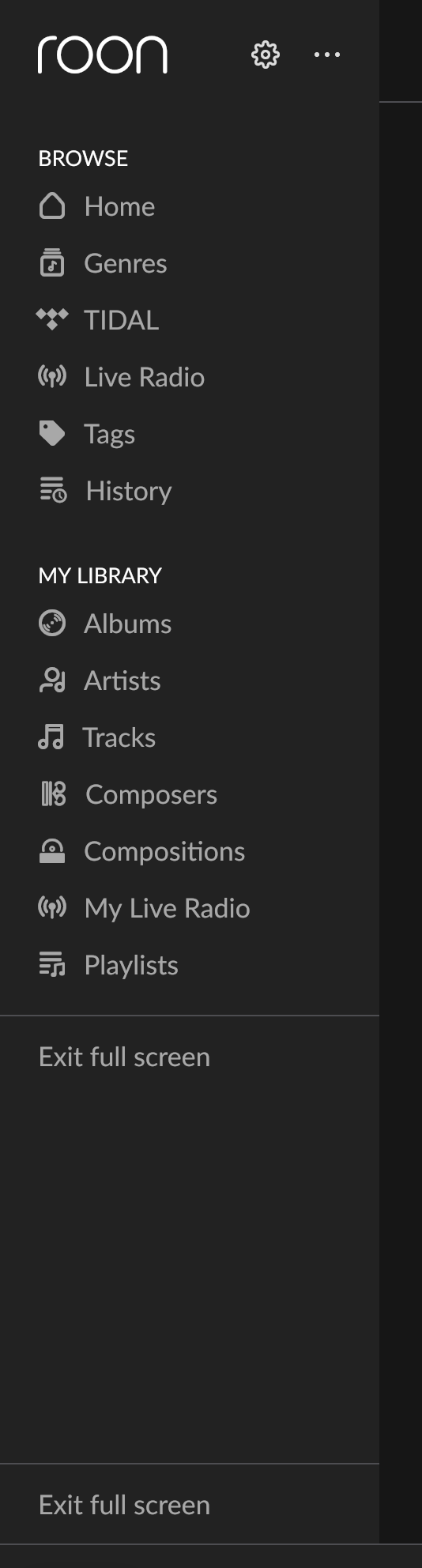Open settings via the gear icon

[266, 55]
